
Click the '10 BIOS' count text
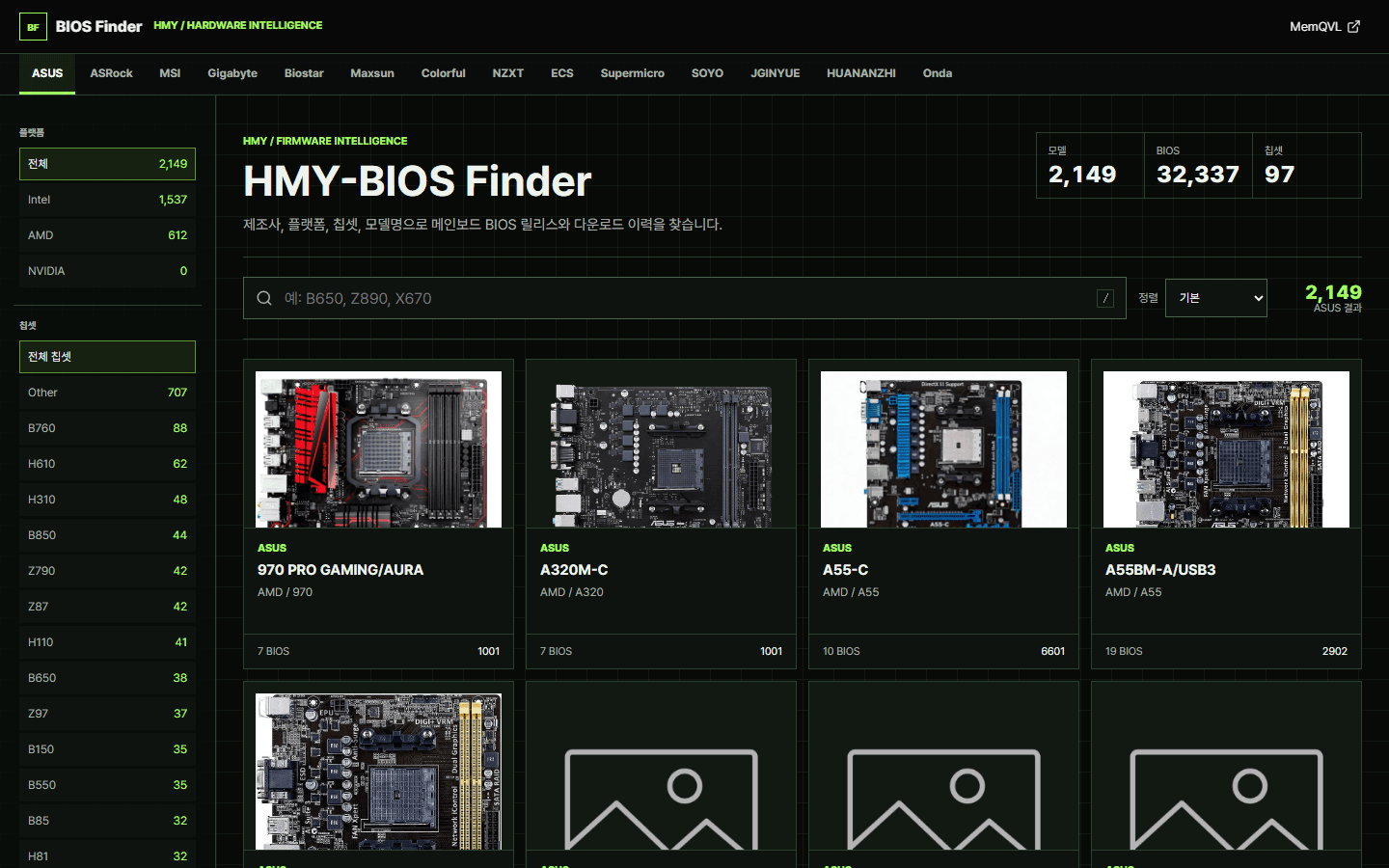click(x=841, y=651)
